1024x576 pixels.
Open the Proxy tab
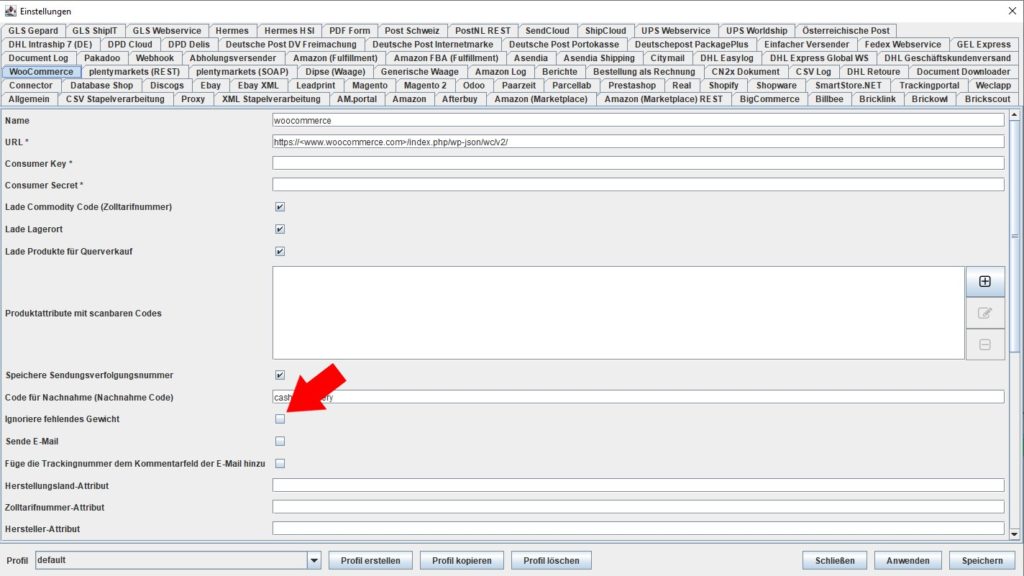pos(193,99)
